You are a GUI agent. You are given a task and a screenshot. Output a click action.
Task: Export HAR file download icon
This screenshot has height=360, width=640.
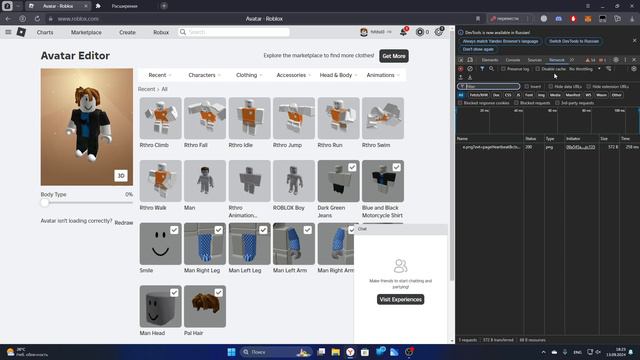(470, 77)
